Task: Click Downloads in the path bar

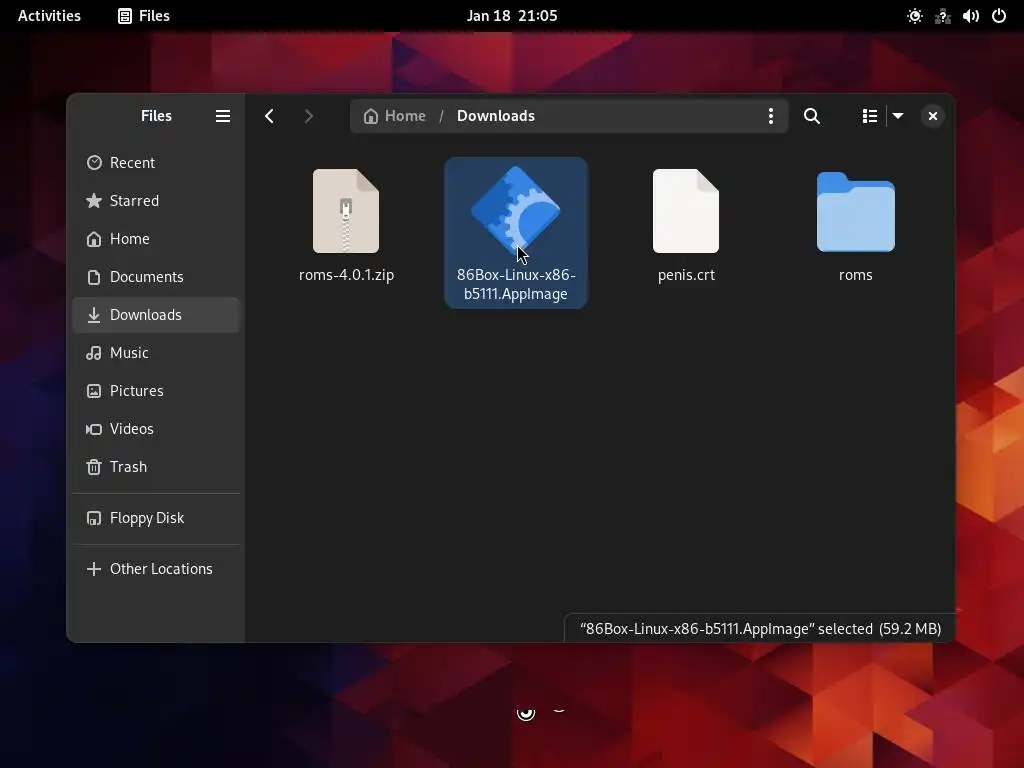Action: [496, 116]
